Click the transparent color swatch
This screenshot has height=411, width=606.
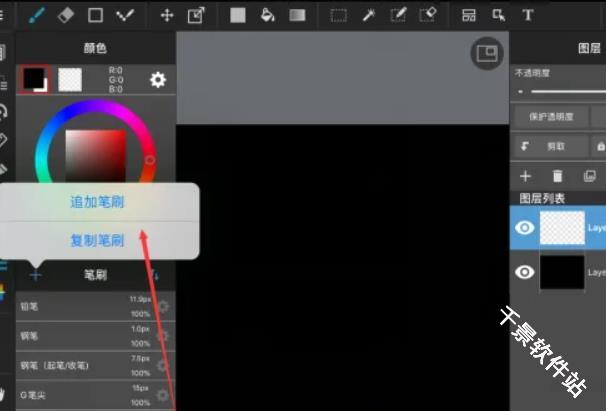click(70, 80)
